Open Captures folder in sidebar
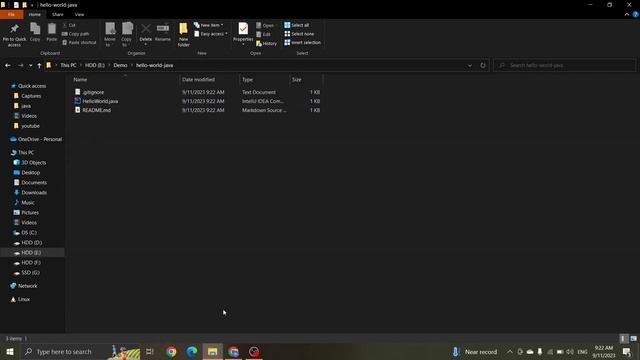The image size is (640, 360). [x=31, y=96]
